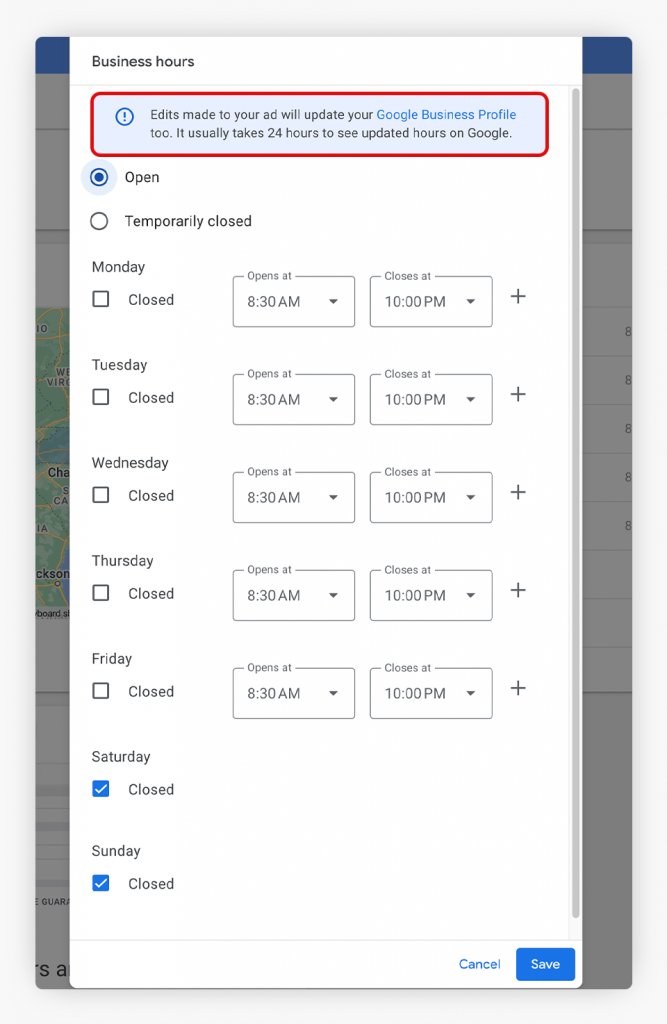Open the Google Business Profile link

coord(446,114)
